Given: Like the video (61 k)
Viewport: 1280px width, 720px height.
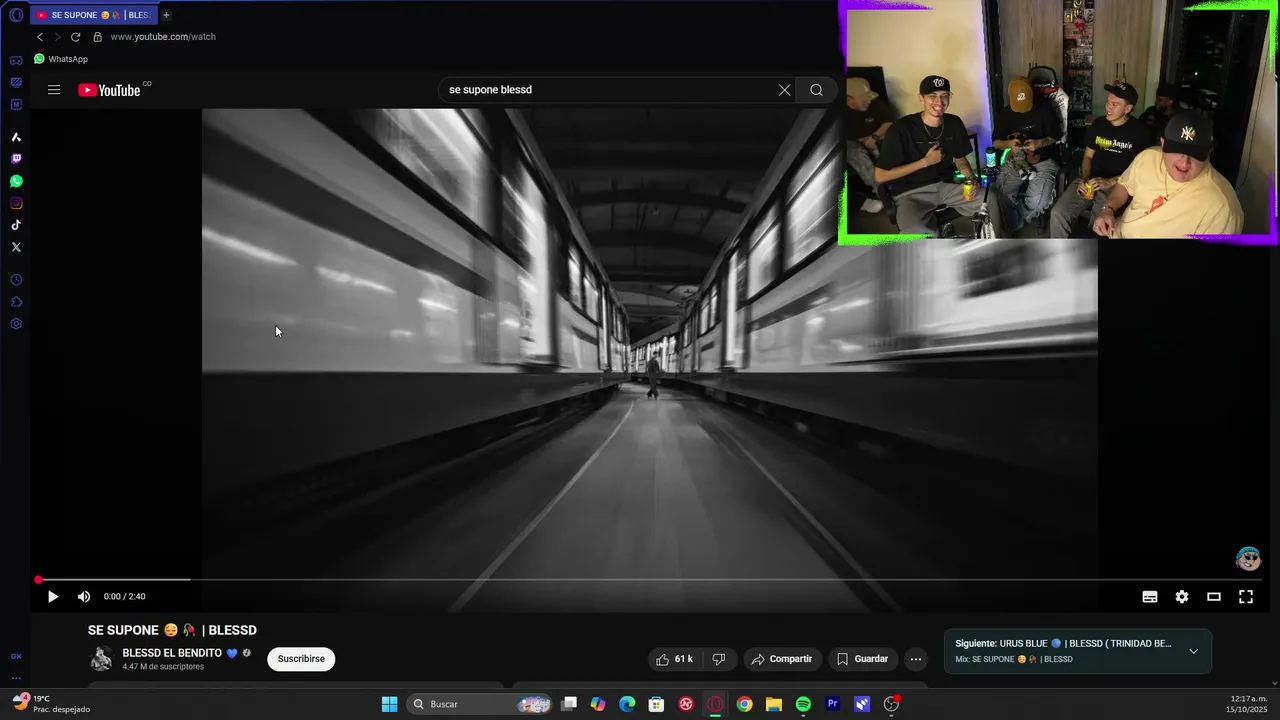Looking at the screenshot, I should tap(675, 659).
